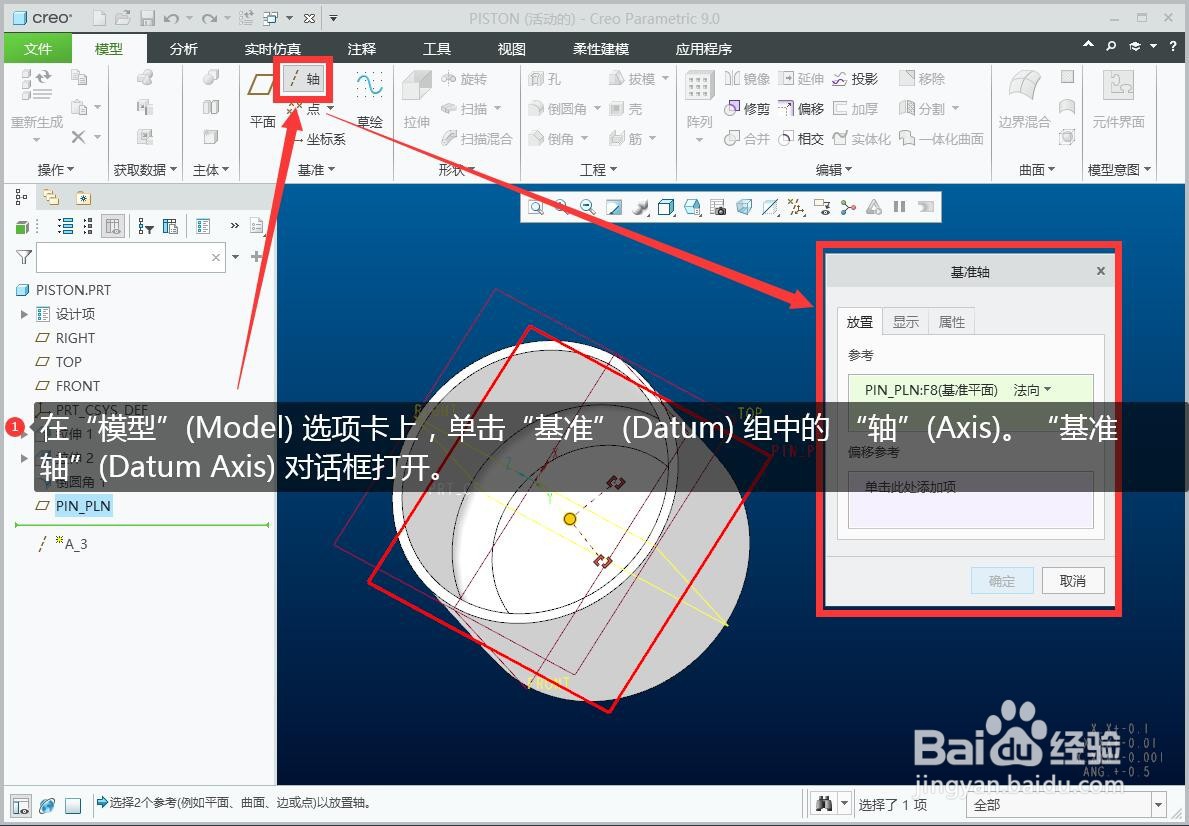Click the Revolve (旋转) tool
Screen dimensions: 1189x826
464,79
